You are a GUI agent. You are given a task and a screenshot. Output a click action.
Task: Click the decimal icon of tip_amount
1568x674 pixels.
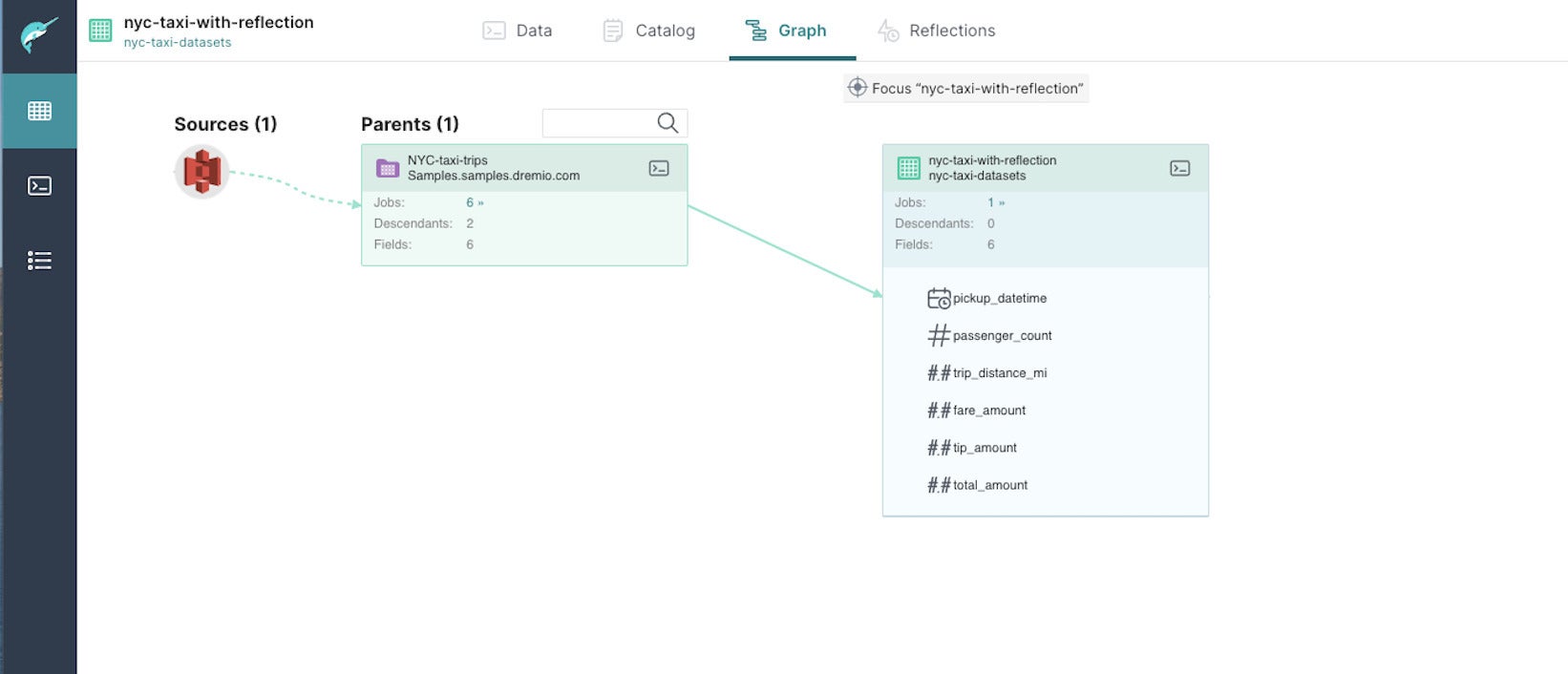pos(939,448)
